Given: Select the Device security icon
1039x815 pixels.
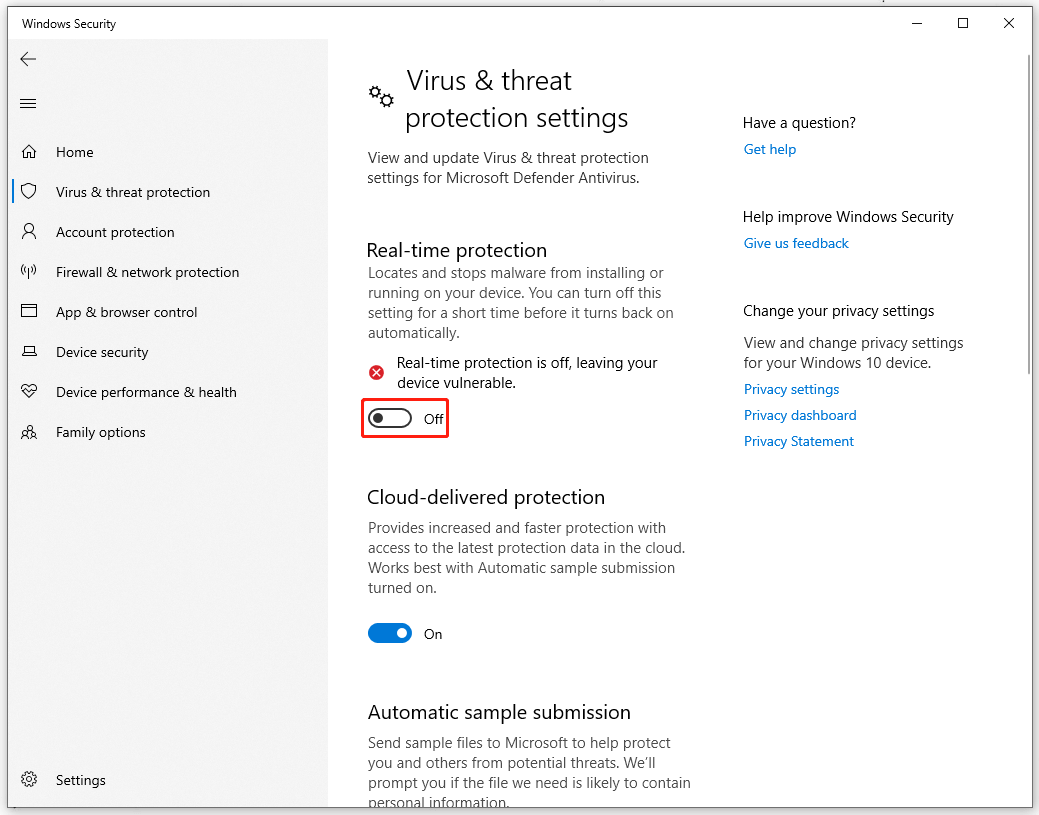Looking at the screenshot, I should [x=28, y=351].
